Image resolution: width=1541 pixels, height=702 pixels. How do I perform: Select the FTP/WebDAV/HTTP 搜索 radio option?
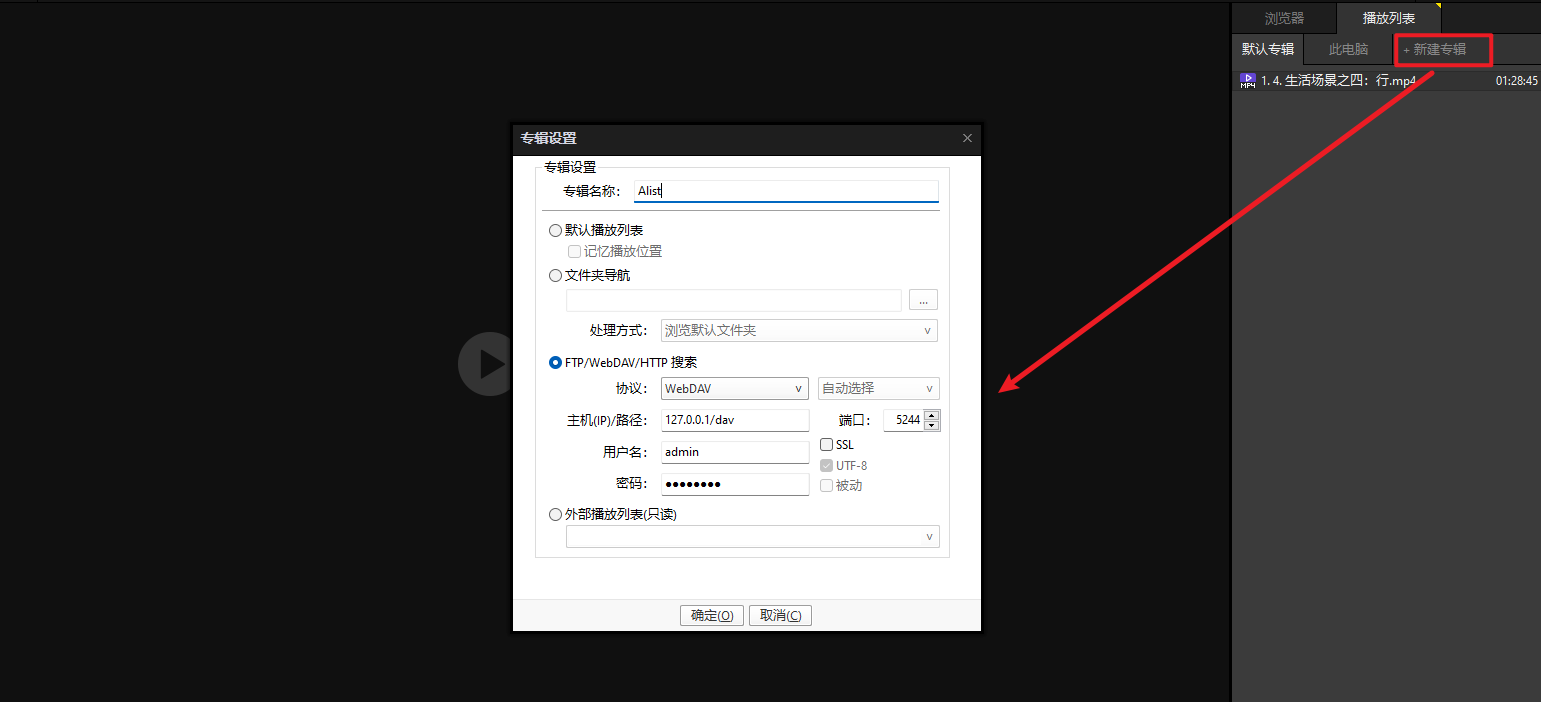[x=555, y=363]
